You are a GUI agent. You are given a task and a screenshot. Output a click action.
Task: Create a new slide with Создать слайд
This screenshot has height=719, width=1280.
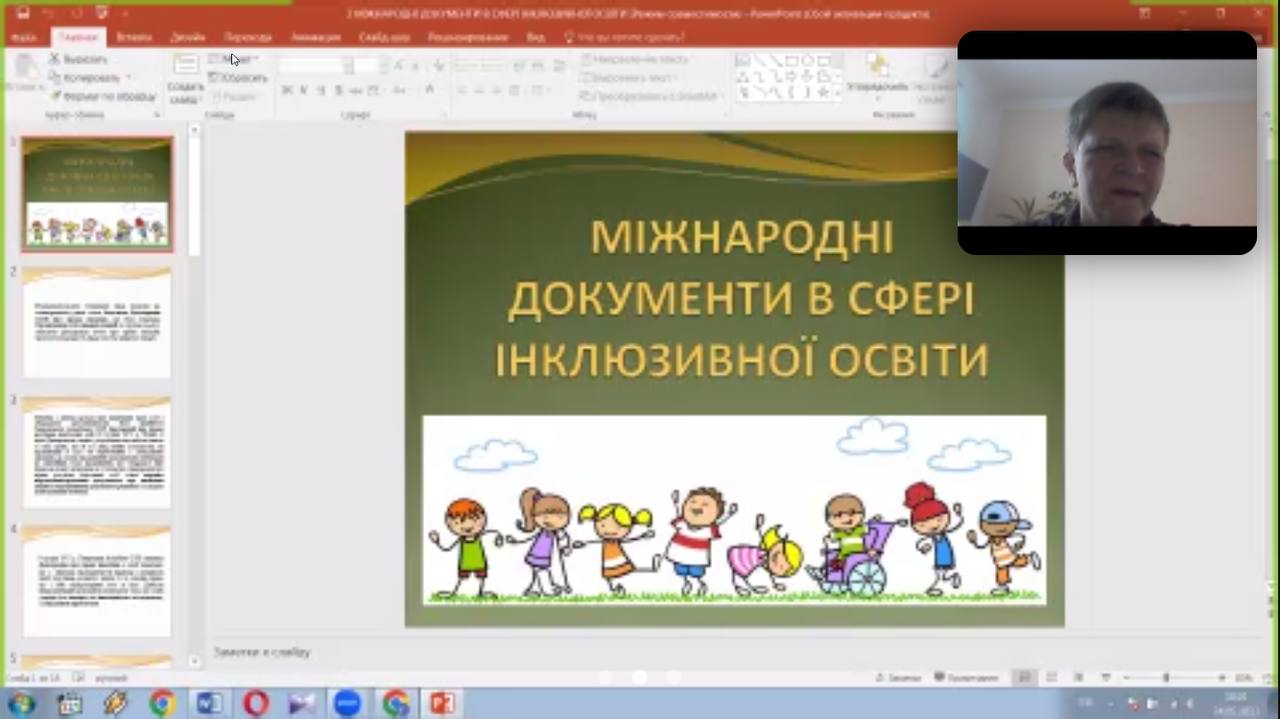pos(185,79)
